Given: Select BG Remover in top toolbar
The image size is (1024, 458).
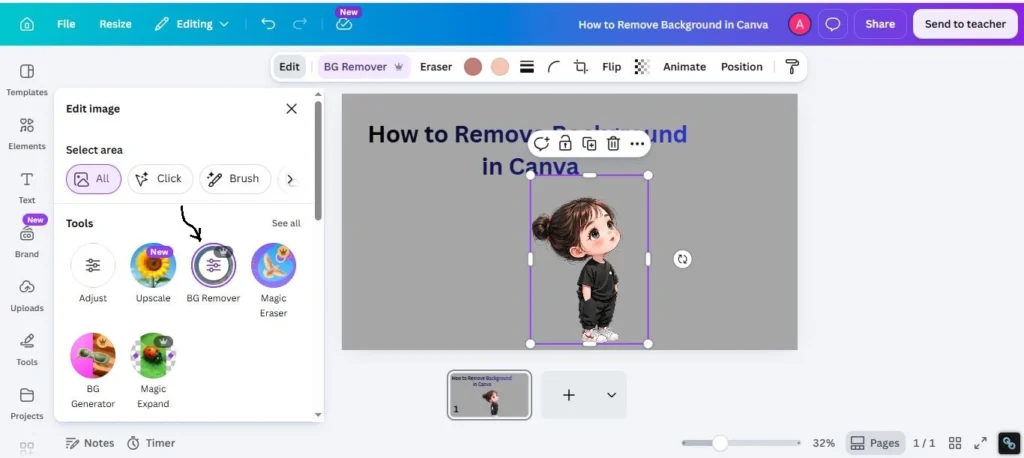Looking at the screenshot, I should point(364,67).
